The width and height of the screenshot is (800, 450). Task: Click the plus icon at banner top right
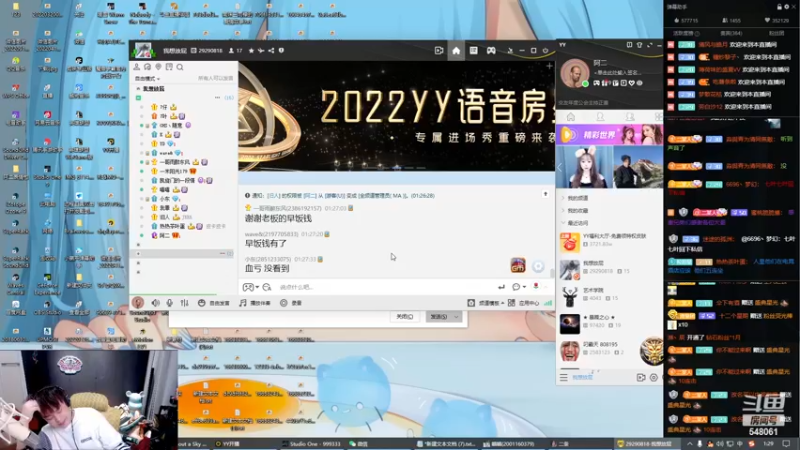pos(549,66)
